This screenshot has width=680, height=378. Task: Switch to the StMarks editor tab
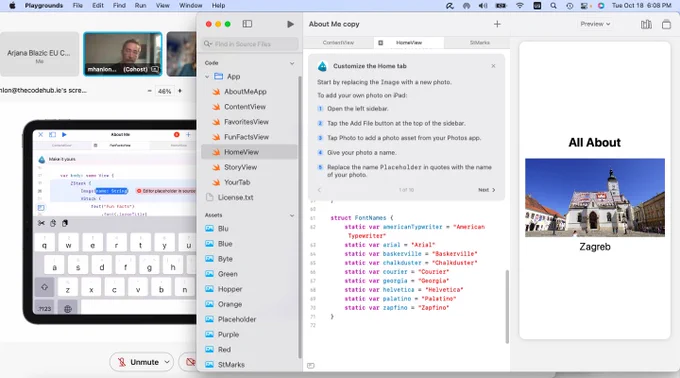(479, 42)
